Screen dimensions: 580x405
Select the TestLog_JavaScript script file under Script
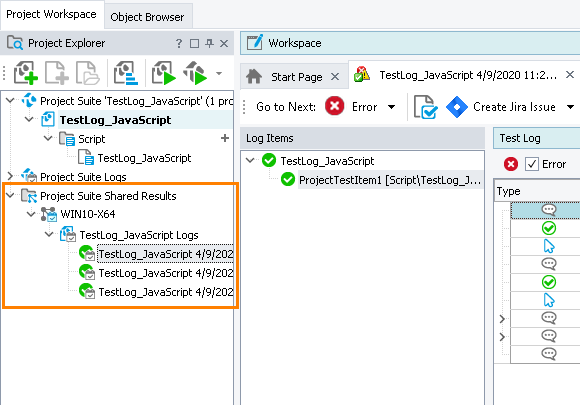tap(144, 158)
